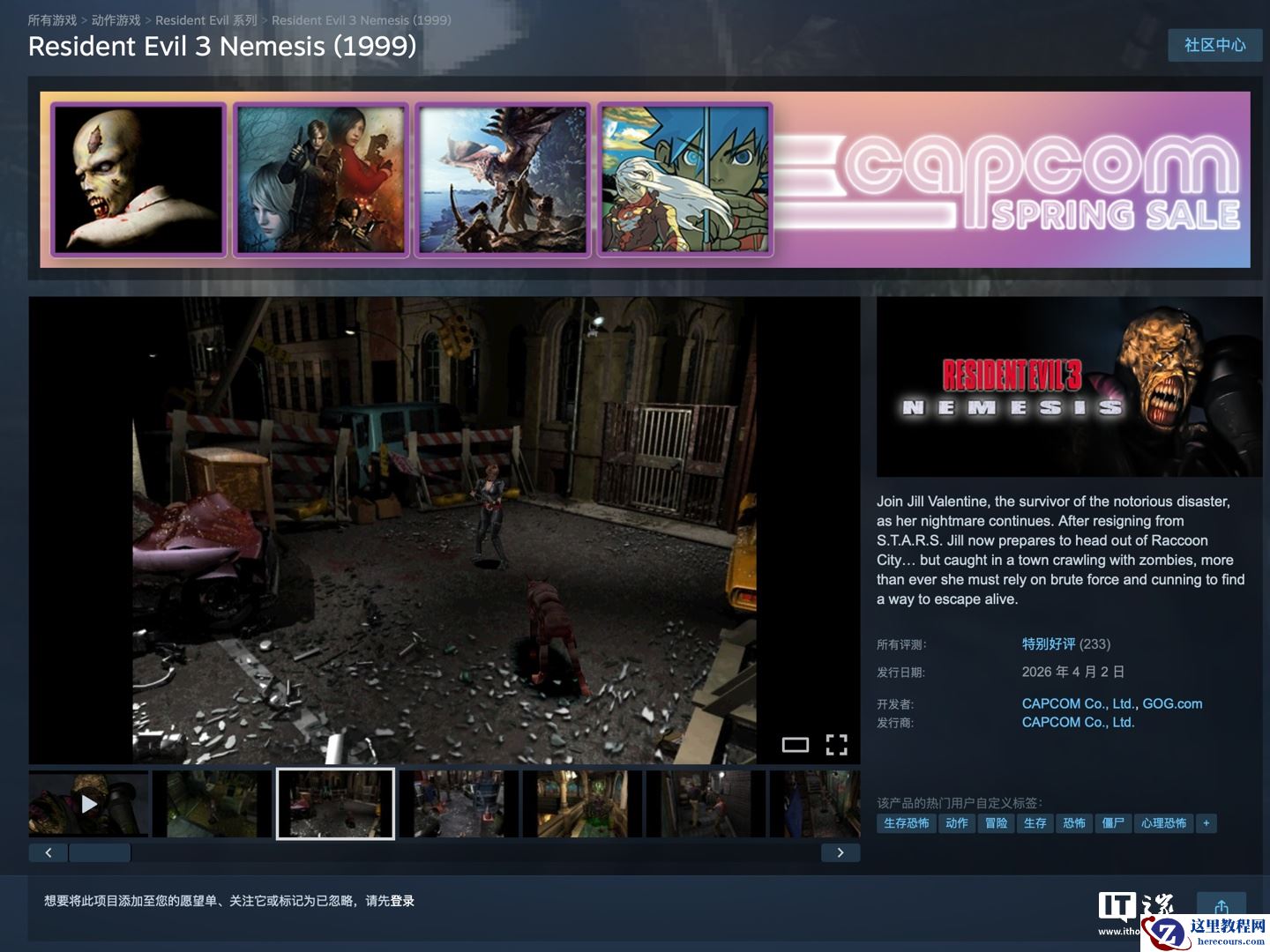
Task: Open 动作游戏 breadcrumb link
Action: (116, 19)
